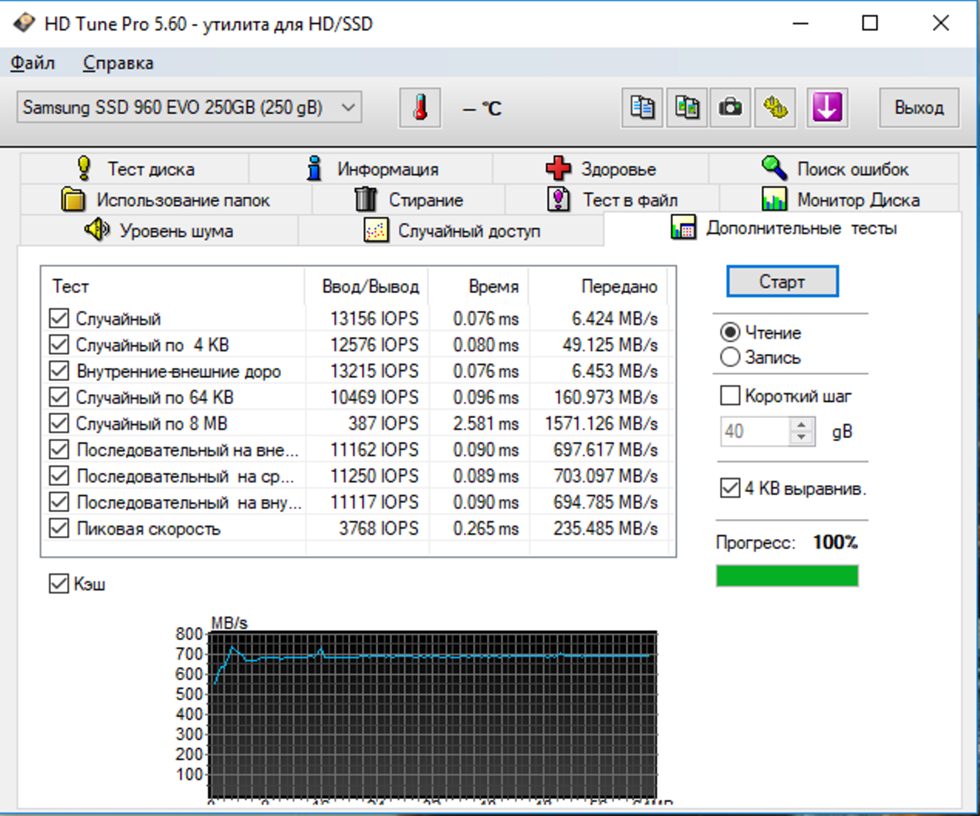
Task: Click the camera save screenshot icon
Action: (x=731, y=108)
